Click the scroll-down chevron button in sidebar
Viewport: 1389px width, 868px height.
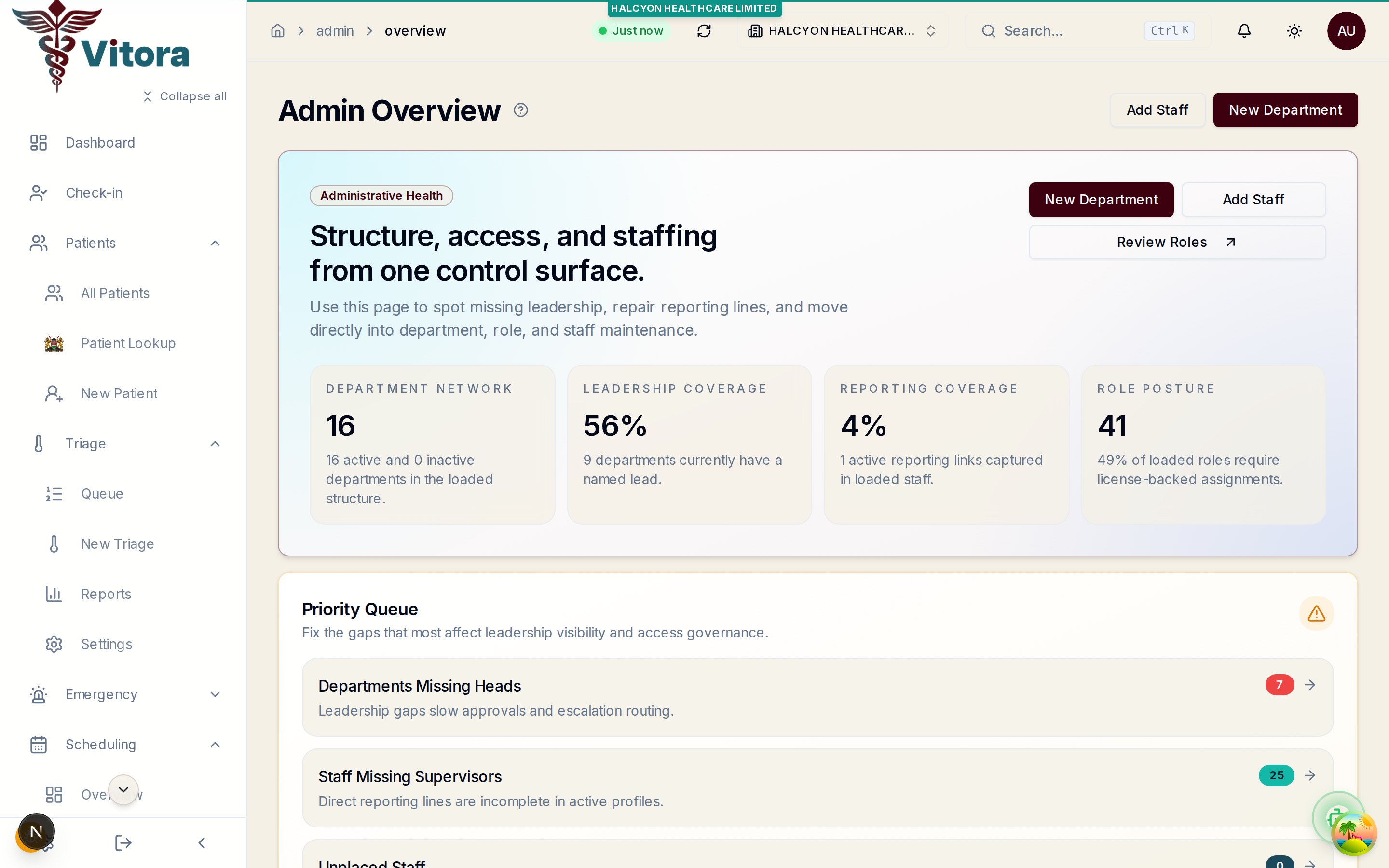tap(123, 790)
